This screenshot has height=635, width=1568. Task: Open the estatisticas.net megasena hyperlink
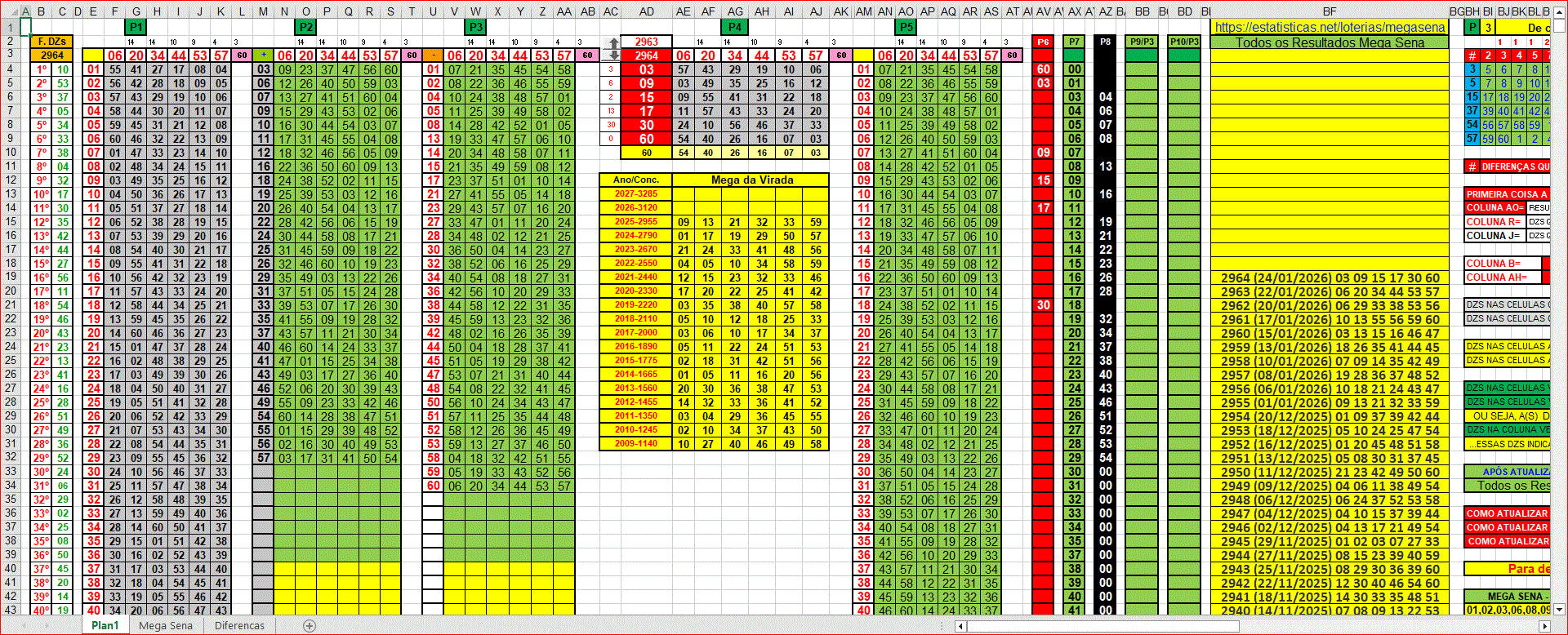[x=1330, y=27]
